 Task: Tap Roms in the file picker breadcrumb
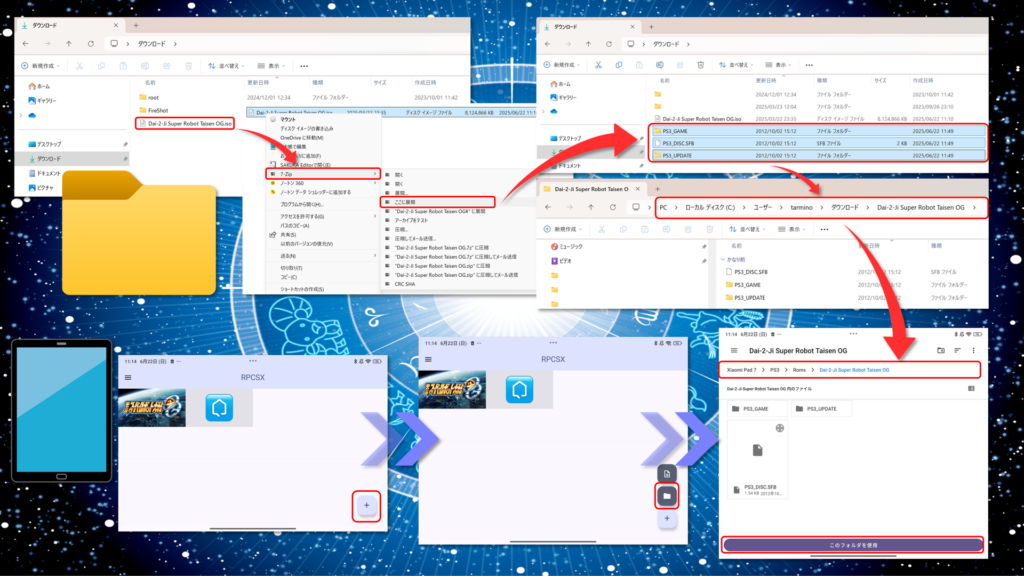799,370
